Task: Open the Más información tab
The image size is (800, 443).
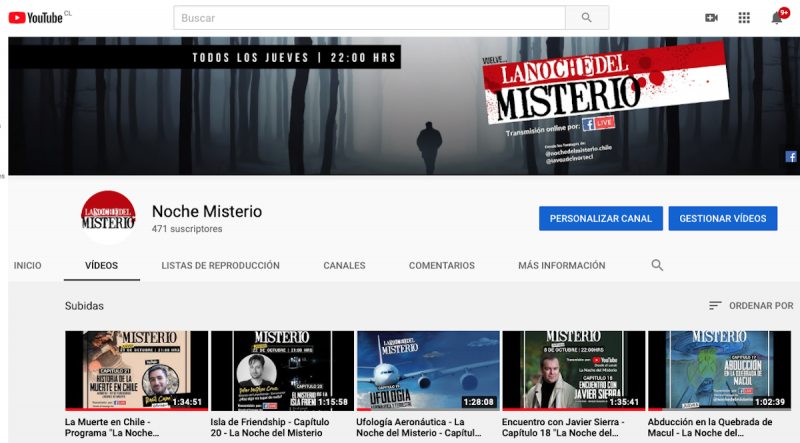Action: 562,265
